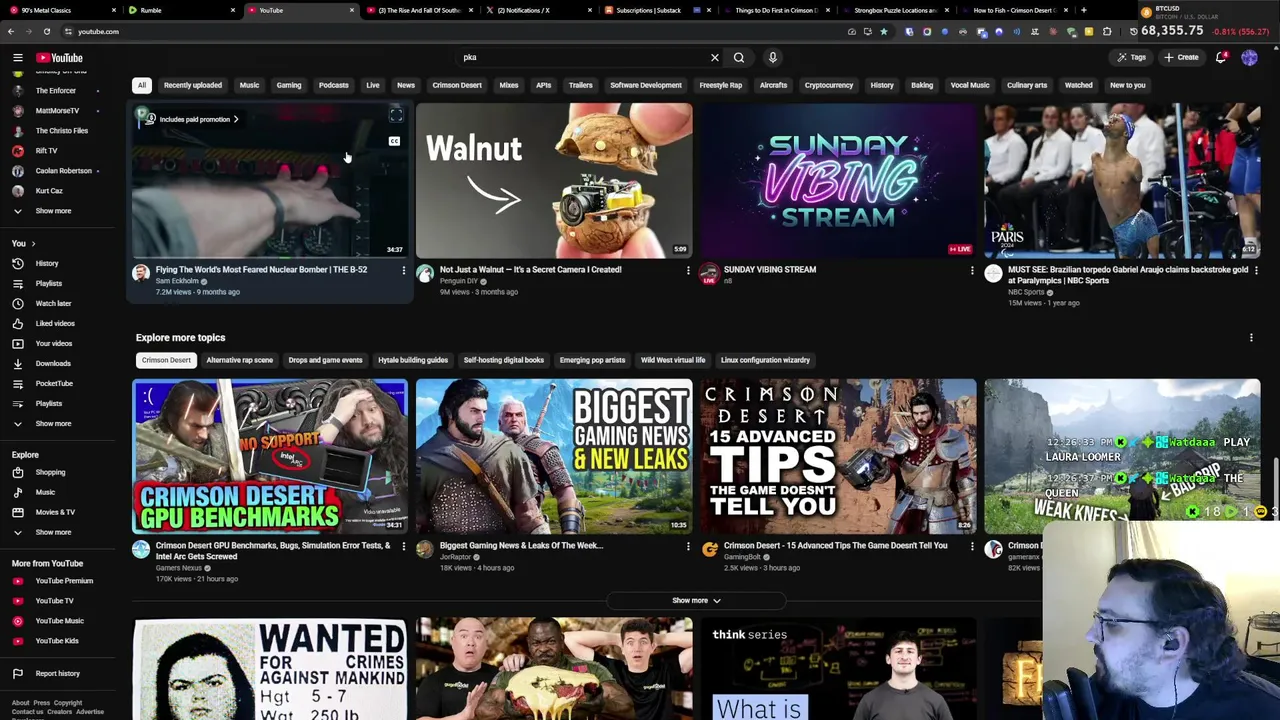Play 15 Advanced Tips video thumbnail
1280x720 pixels.
[838, 456]
